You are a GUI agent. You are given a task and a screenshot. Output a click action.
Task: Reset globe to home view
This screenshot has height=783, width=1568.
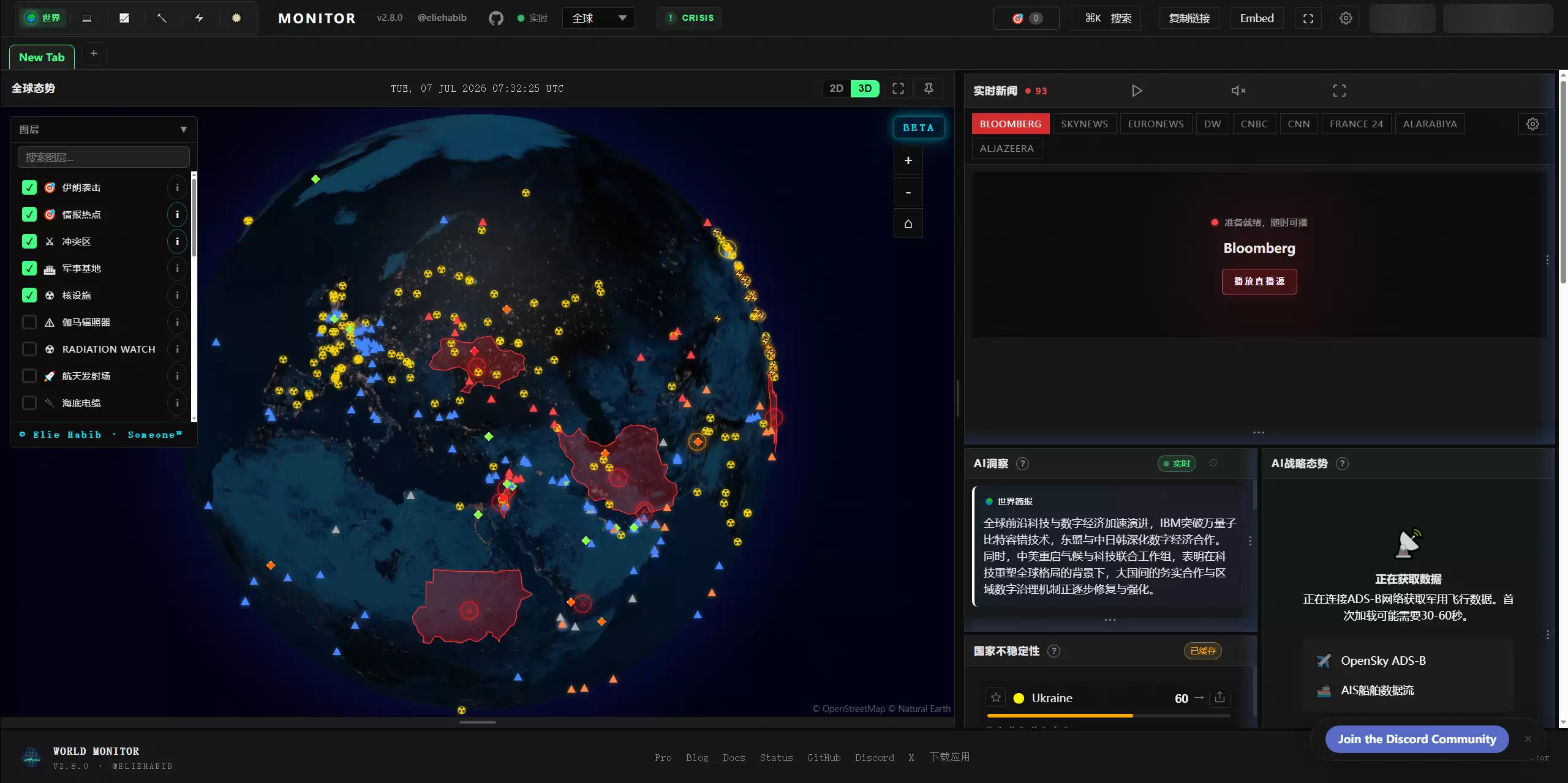pos(908,223)
